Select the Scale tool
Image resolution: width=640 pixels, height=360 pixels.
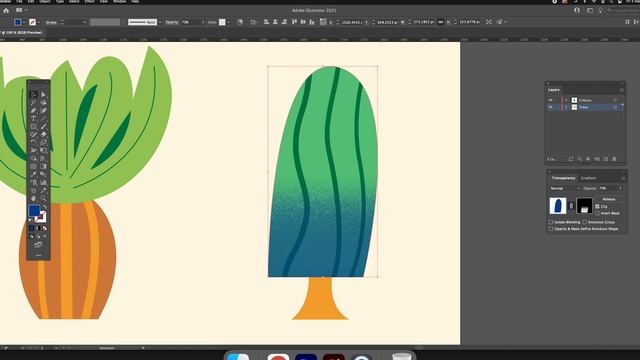(43, 142)
